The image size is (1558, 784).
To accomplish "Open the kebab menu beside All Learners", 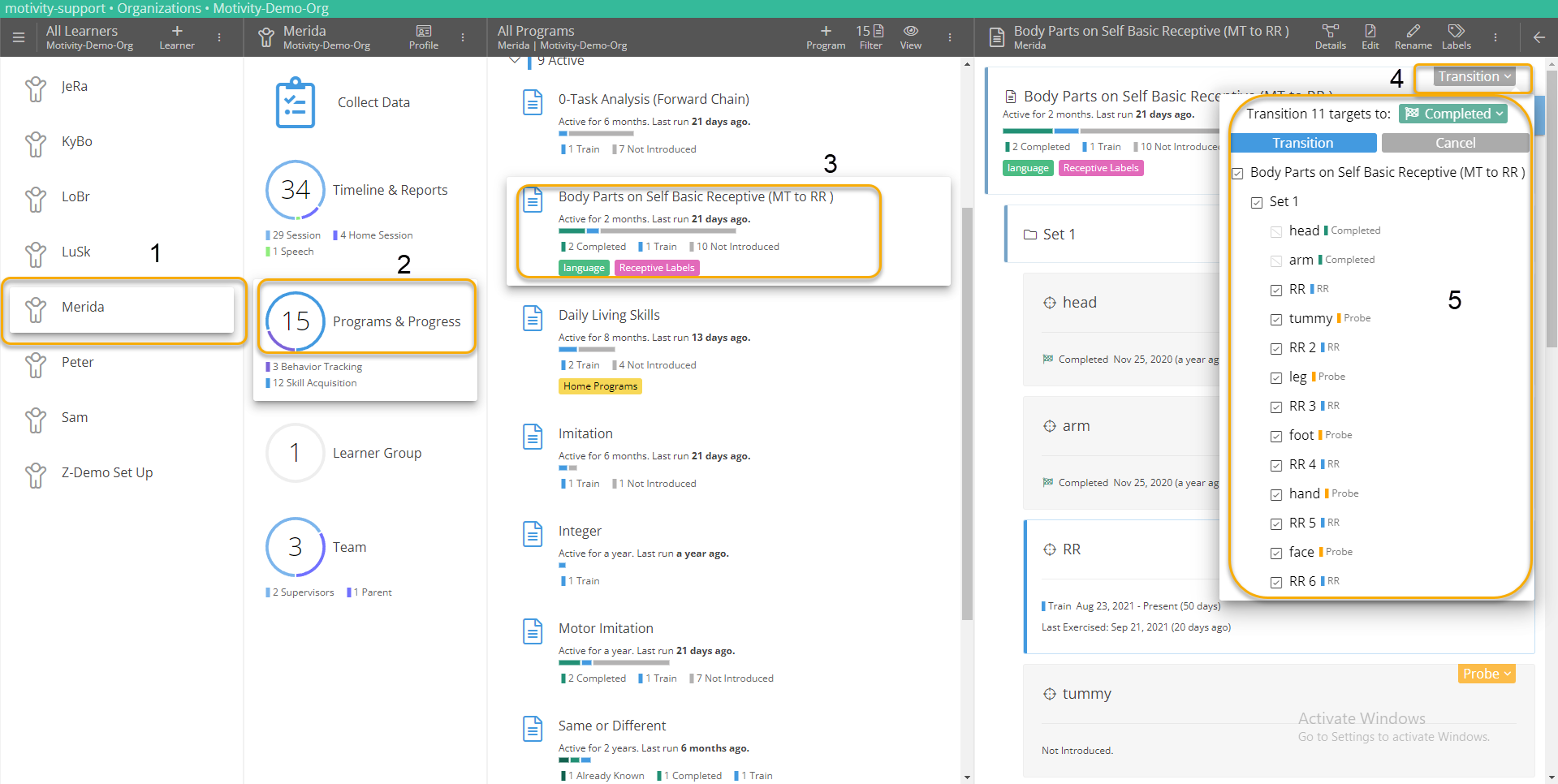I will (218, 37).
